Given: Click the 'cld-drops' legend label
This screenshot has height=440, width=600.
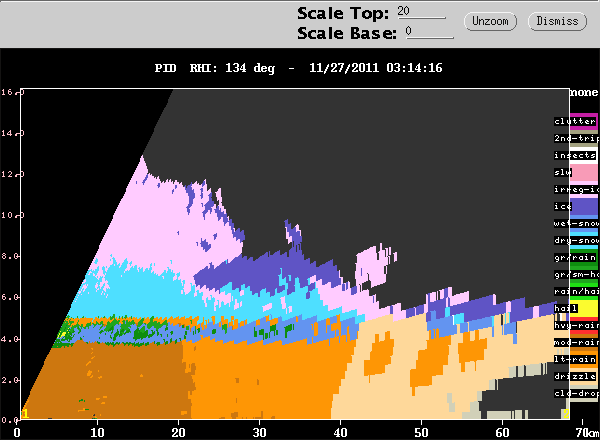Looking at the screenshot, I should click(x=577, y=394).
